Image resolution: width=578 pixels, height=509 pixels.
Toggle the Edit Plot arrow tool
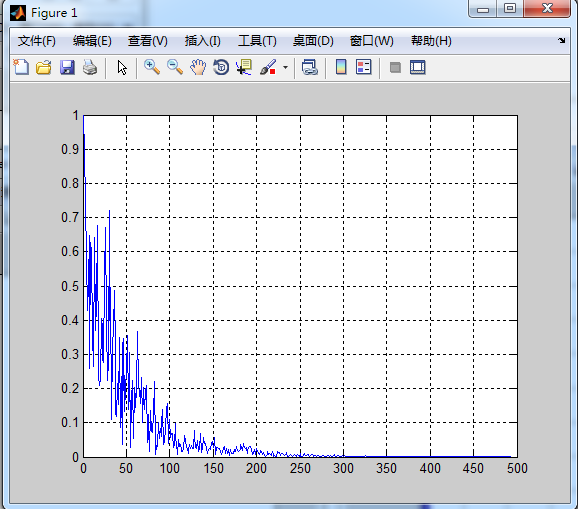coord(122,68)
